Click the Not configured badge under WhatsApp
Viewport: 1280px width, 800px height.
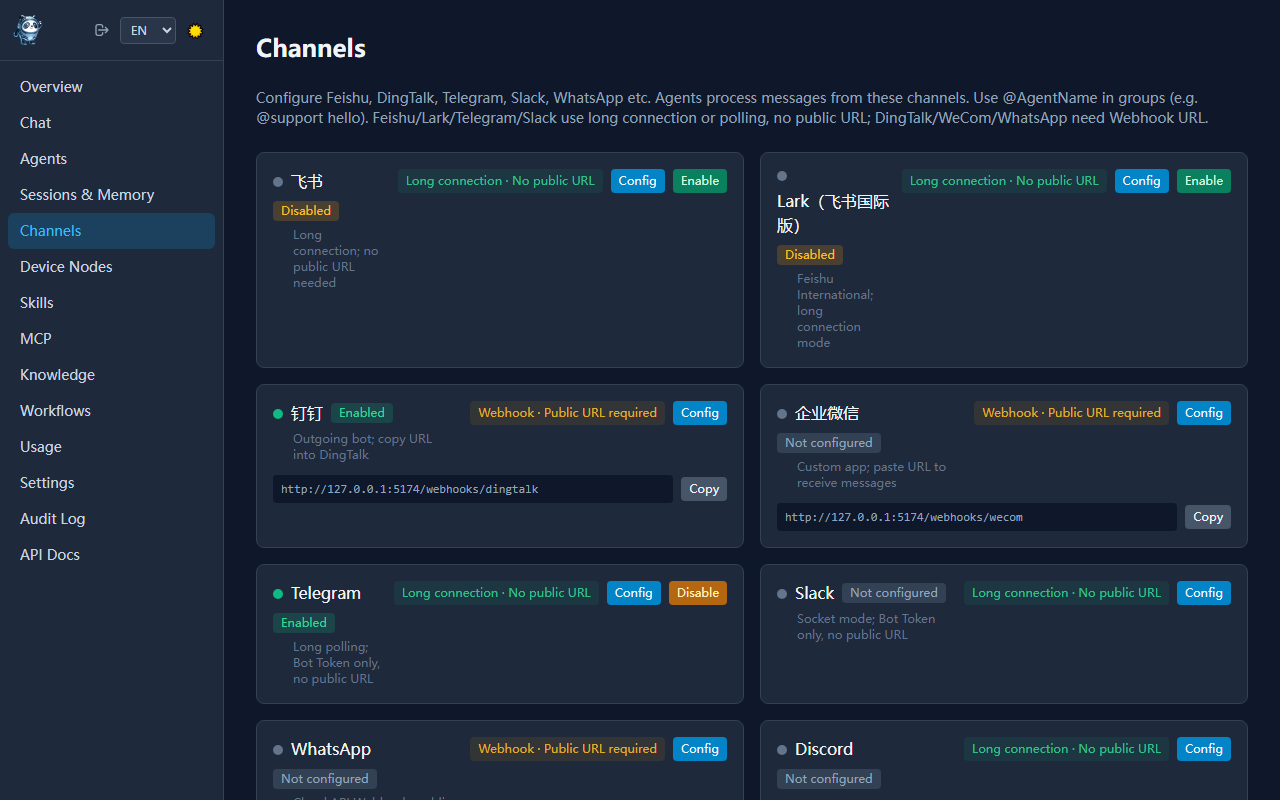point(325,779)
